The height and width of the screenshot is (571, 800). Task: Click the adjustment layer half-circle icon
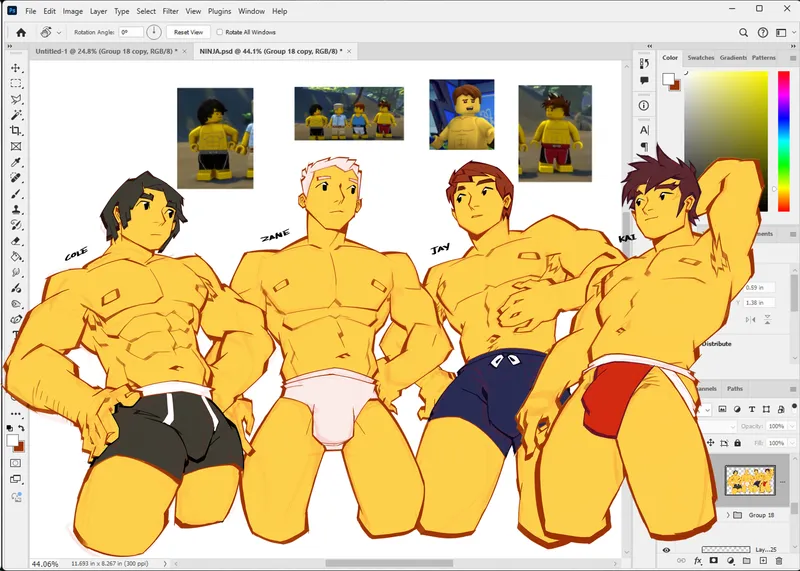tap(730, 561)
